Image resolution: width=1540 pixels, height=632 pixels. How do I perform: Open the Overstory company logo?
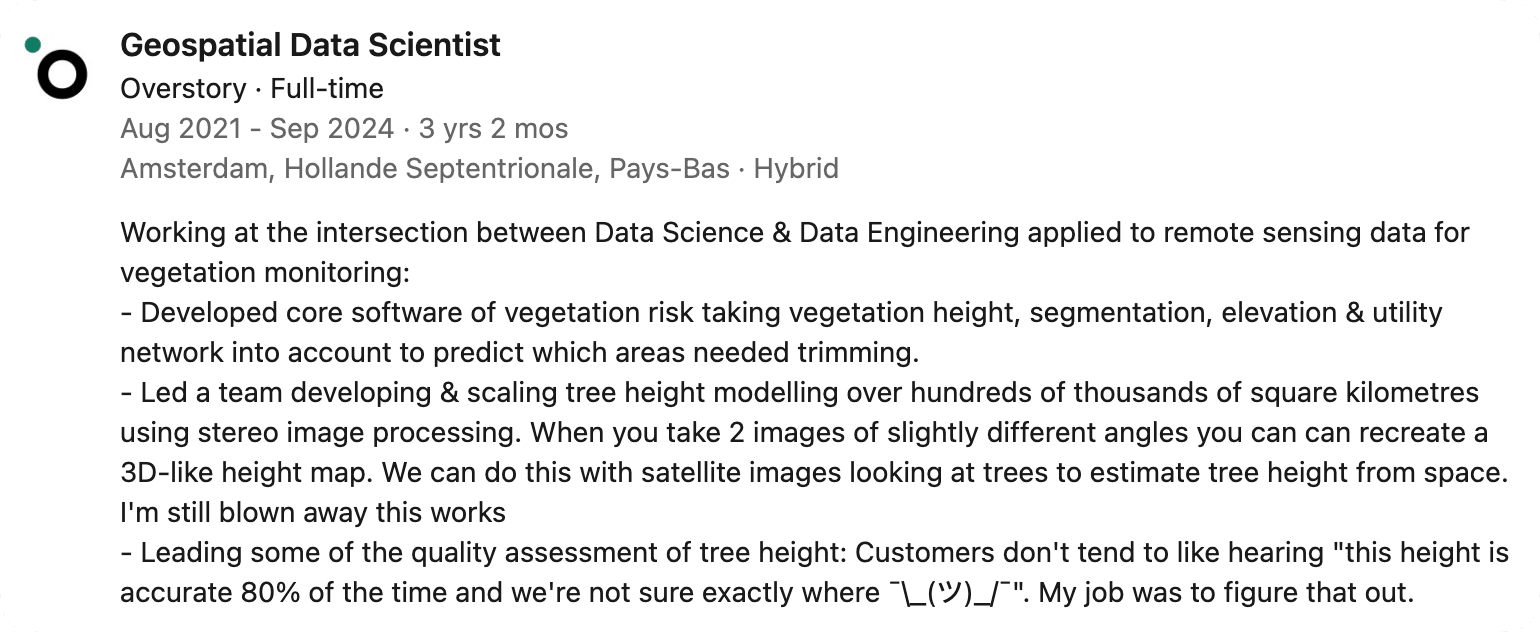point(62,74)
